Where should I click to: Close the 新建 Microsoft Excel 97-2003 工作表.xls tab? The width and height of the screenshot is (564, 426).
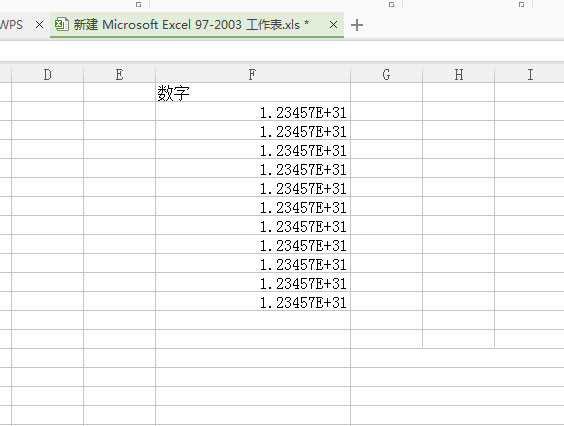coord(333,25)
